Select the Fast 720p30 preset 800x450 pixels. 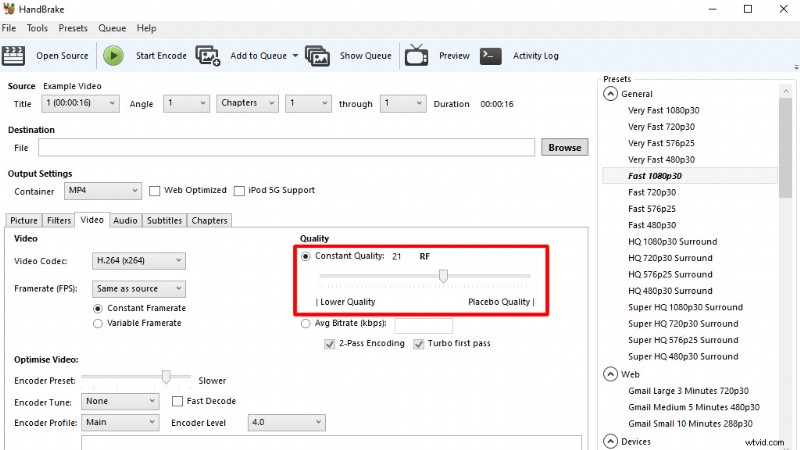tap(652, 192)
